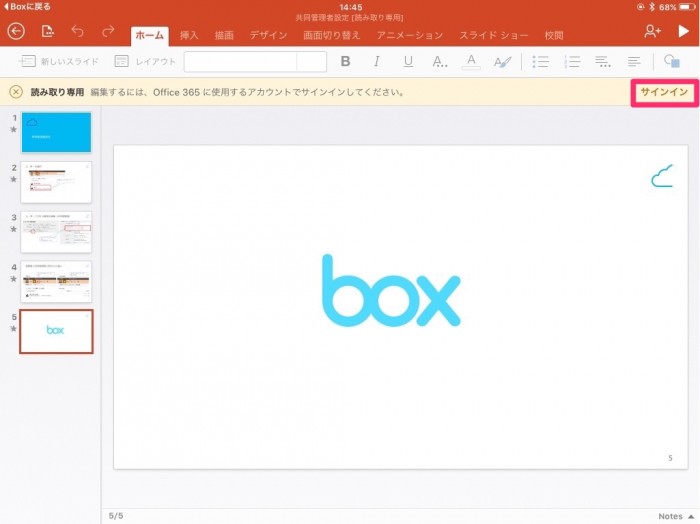Select slide 5 box thumbnail
This screenshot has height=524, width=700.
click(x=56, y=332)
